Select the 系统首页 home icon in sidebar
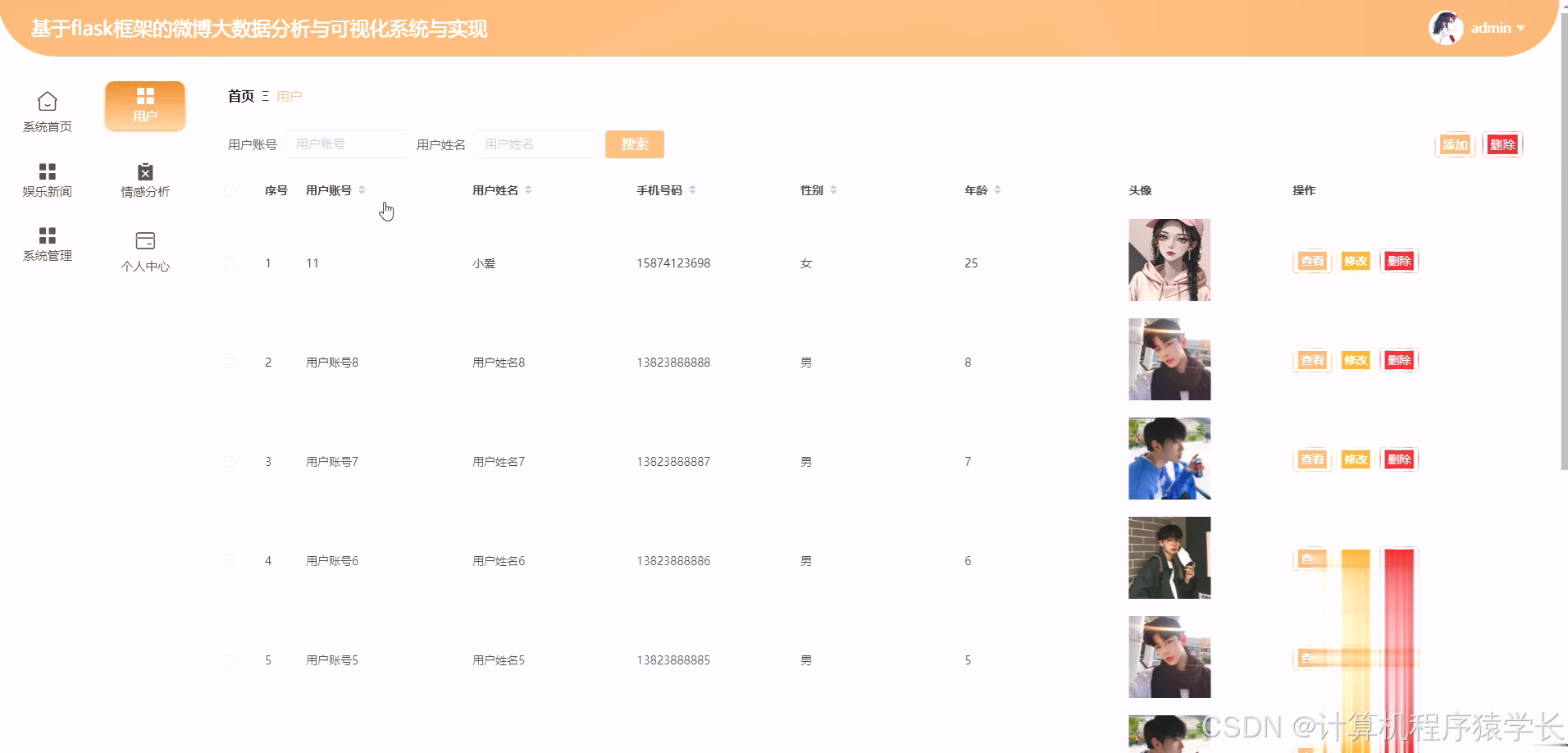This screenshot has height=753, width=1568. [47, 100]
